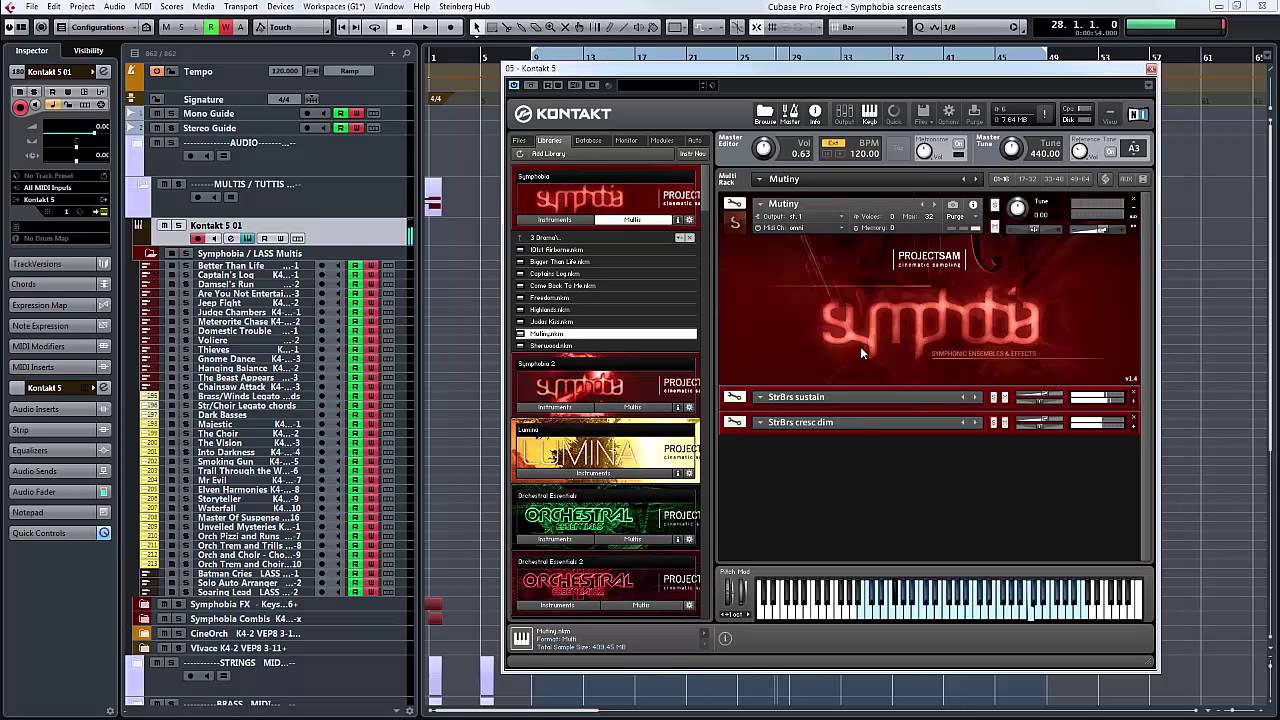This screenshot has width=1280, height=720.
Task: Open the Kontakt Browse panel icon
Action: tap(765, 114)
